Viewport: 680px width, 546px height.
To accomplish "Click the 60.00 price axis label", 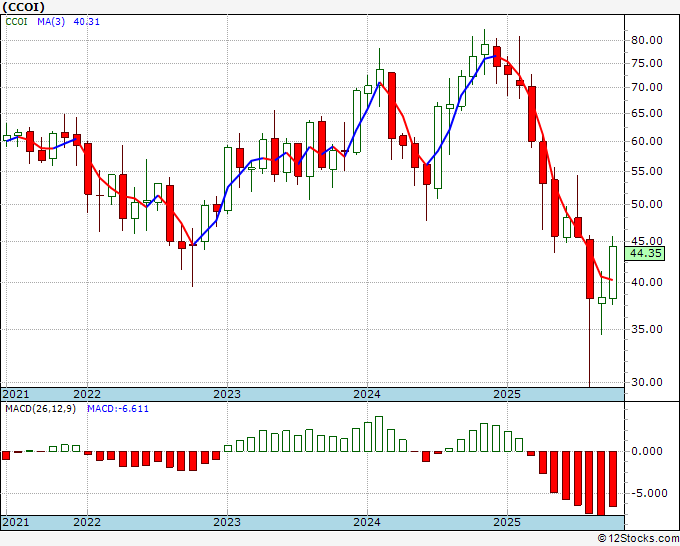I will (647, 141).
